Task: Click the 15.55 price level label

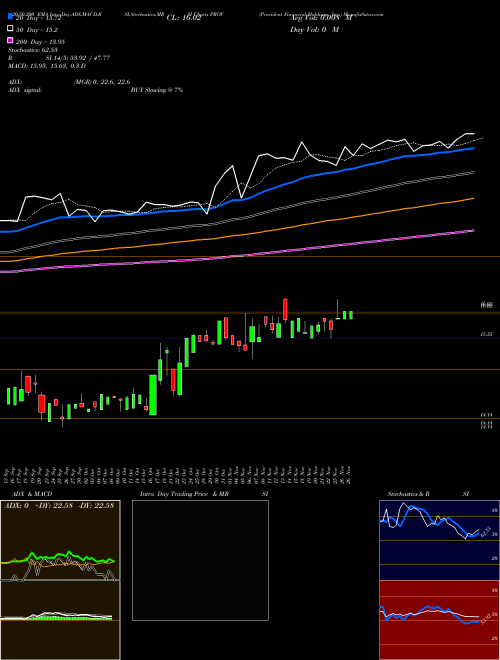Action: tap(487, 334)
